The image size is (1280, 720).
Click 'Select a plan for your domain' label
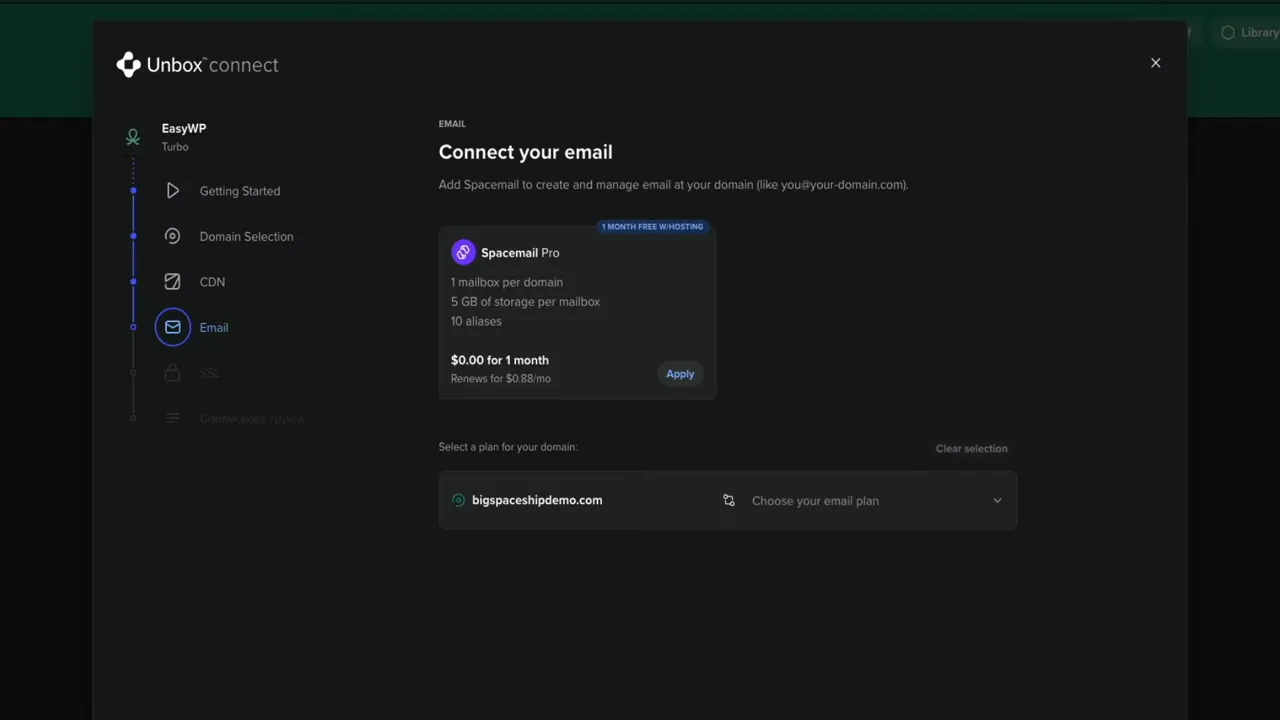click(508, 447)
